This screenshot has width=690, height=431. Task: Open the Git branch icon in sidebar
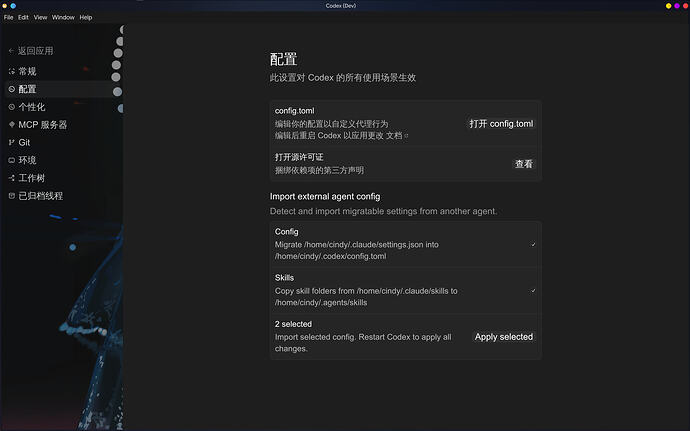coord(12,142)
